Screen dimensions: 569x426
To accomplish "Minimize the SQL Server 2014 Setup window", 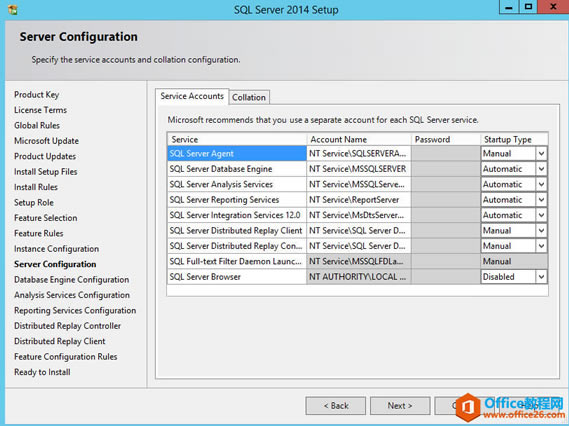I will 509,7.
